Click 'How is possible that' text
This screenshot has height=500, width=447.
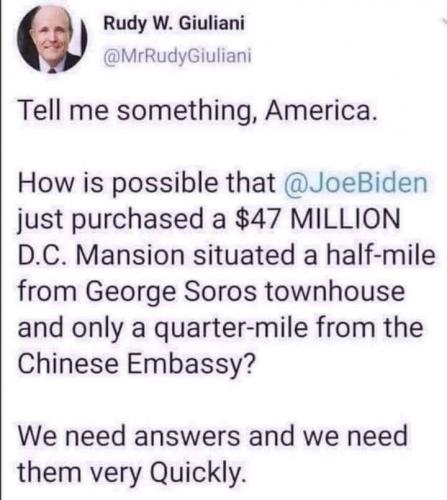(147, 184)
